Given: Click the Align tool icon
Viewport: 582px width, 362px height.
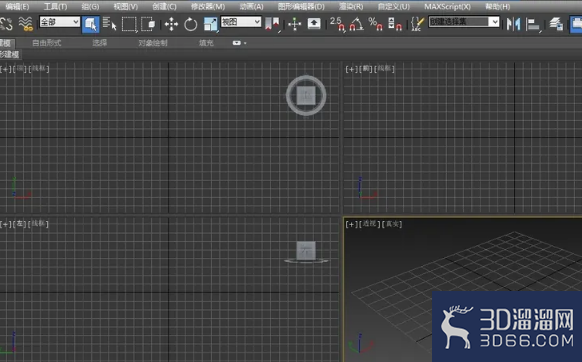Looking at the screenshot, I should pyautogui.click(x=533, y=25).
